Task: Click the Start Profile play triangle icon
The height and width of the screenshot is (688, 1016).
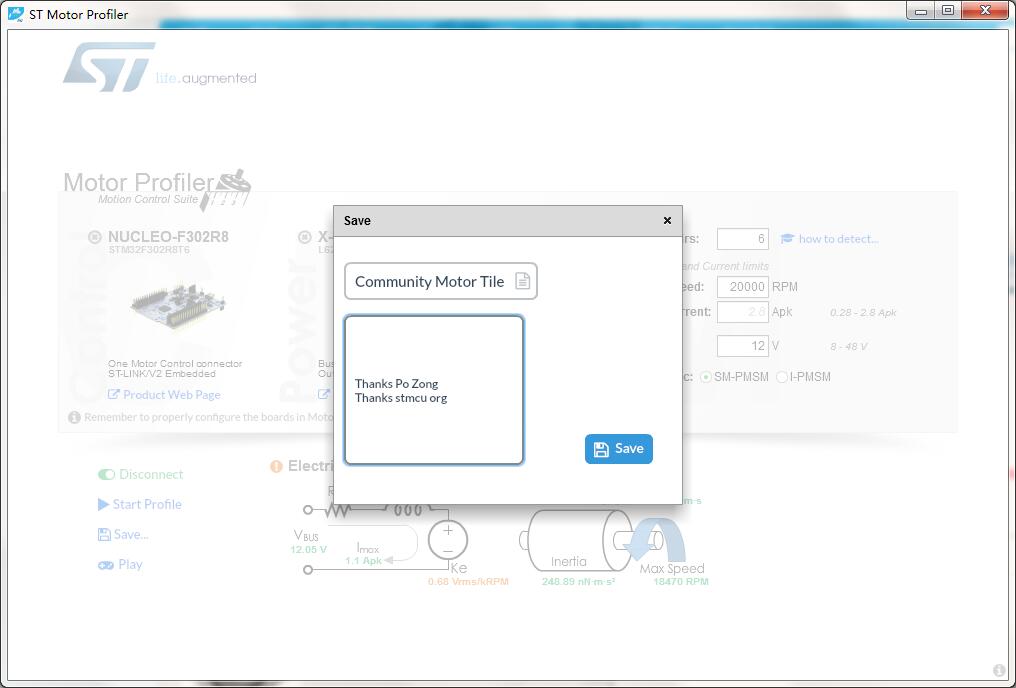Action: pos(103,504)
